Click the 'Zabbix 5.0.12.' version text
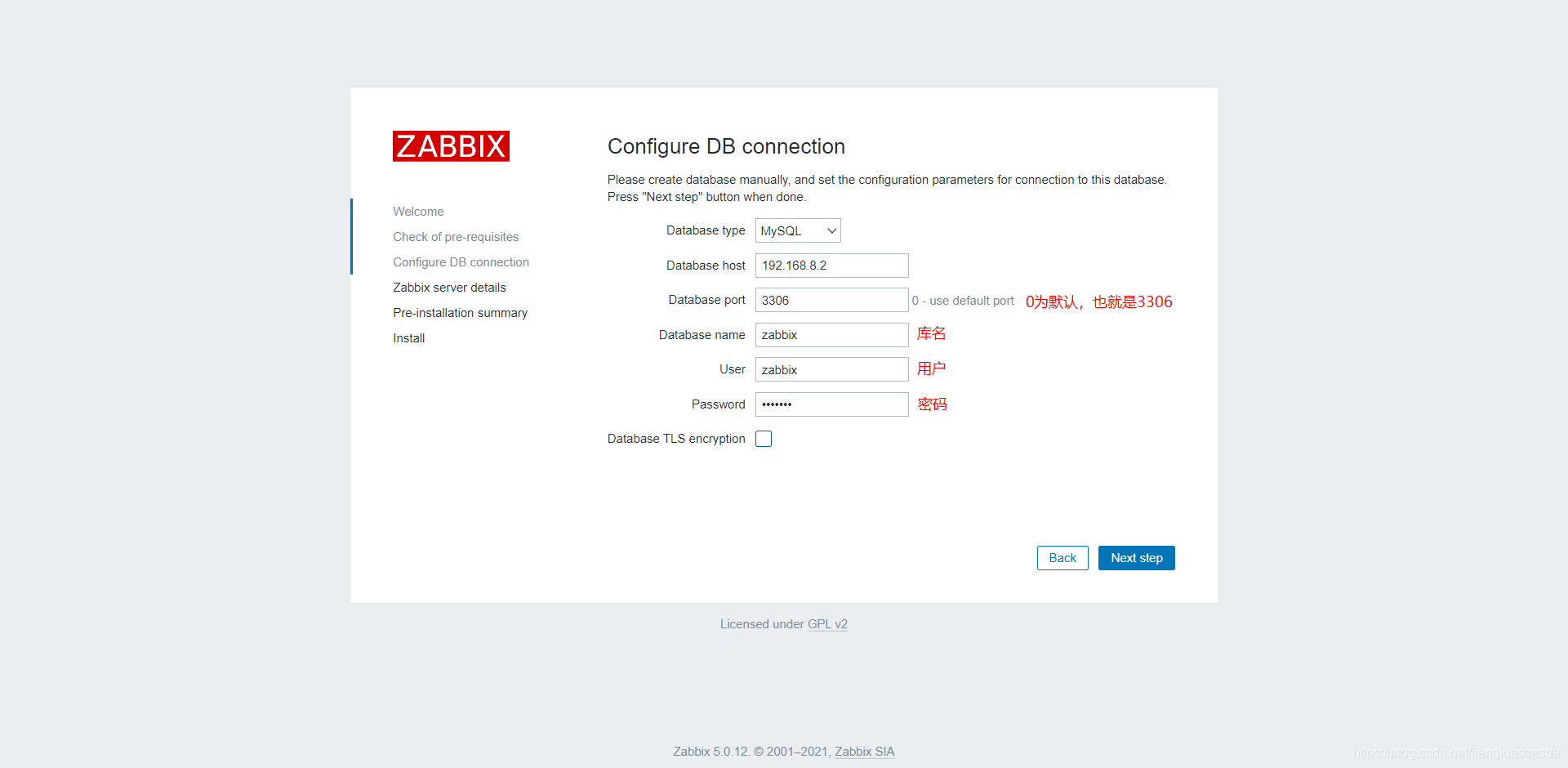 coord(711,752)
